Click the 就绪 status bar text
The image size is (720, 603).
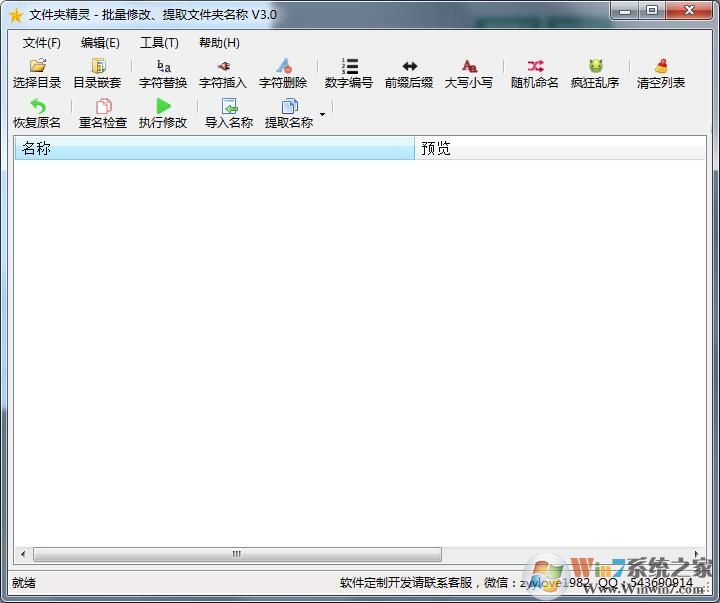click(24, 583)
